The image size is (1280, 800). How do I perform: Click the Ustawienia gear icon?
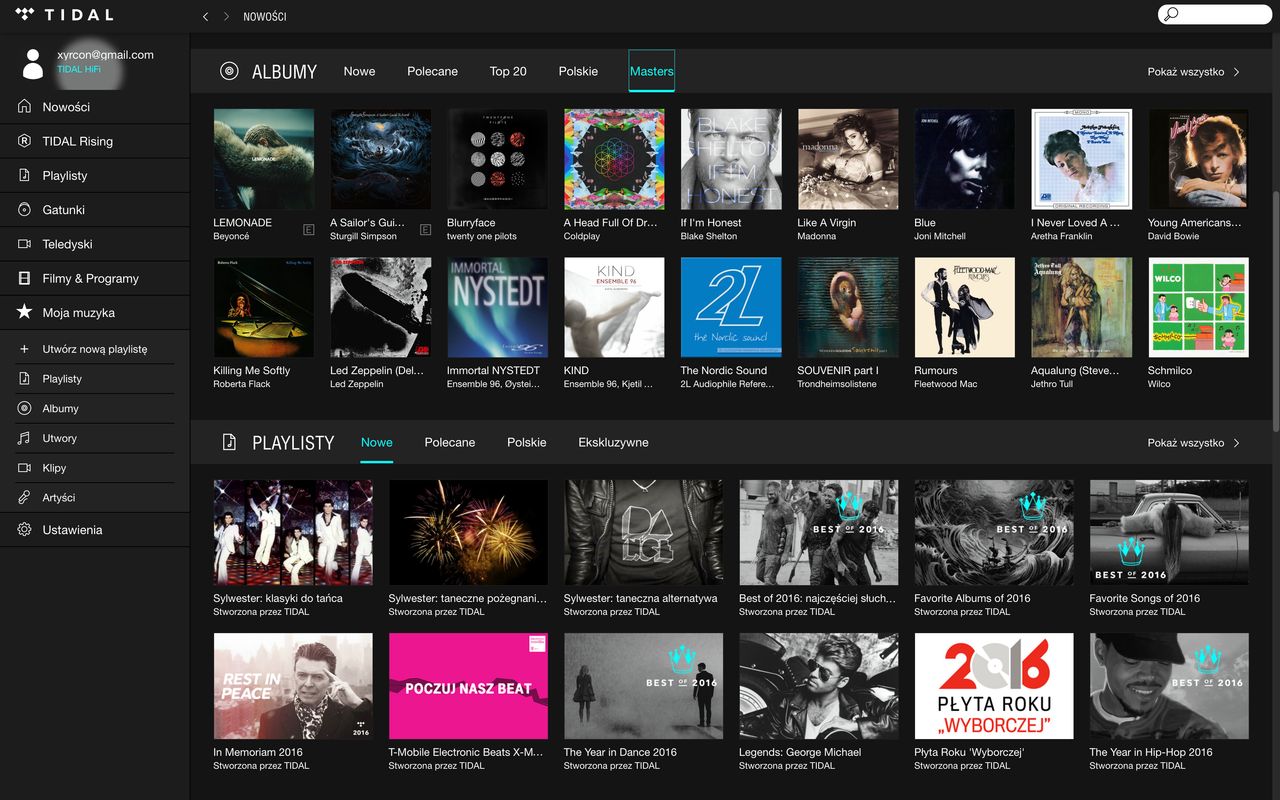click(x=24, y=529)
